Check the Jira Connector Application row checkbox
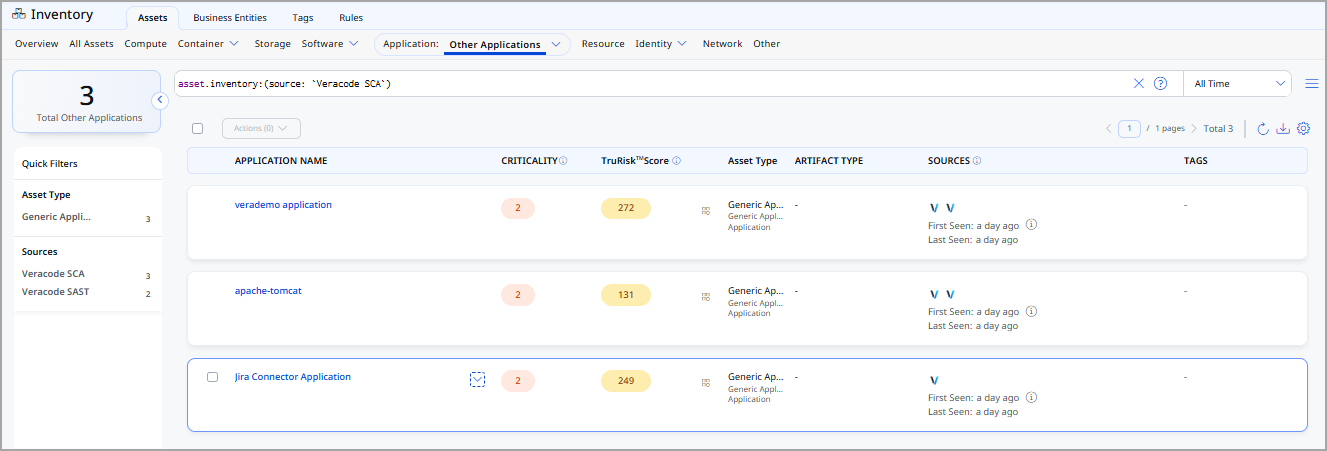Screen dimensions: 1327x451 (x=212, y=377)
